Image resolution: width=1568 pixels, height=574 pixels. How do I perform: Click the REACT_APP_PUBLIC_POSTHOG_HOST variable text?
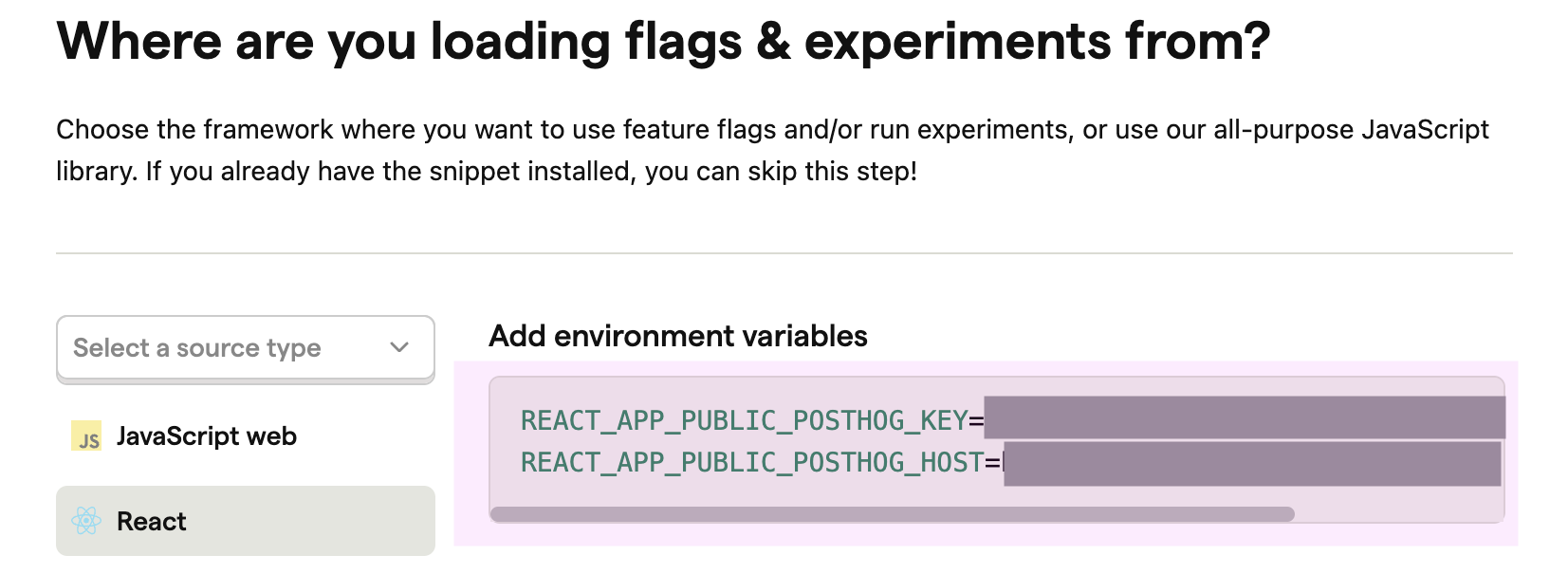pyautogui.click(x=752, y=462)
